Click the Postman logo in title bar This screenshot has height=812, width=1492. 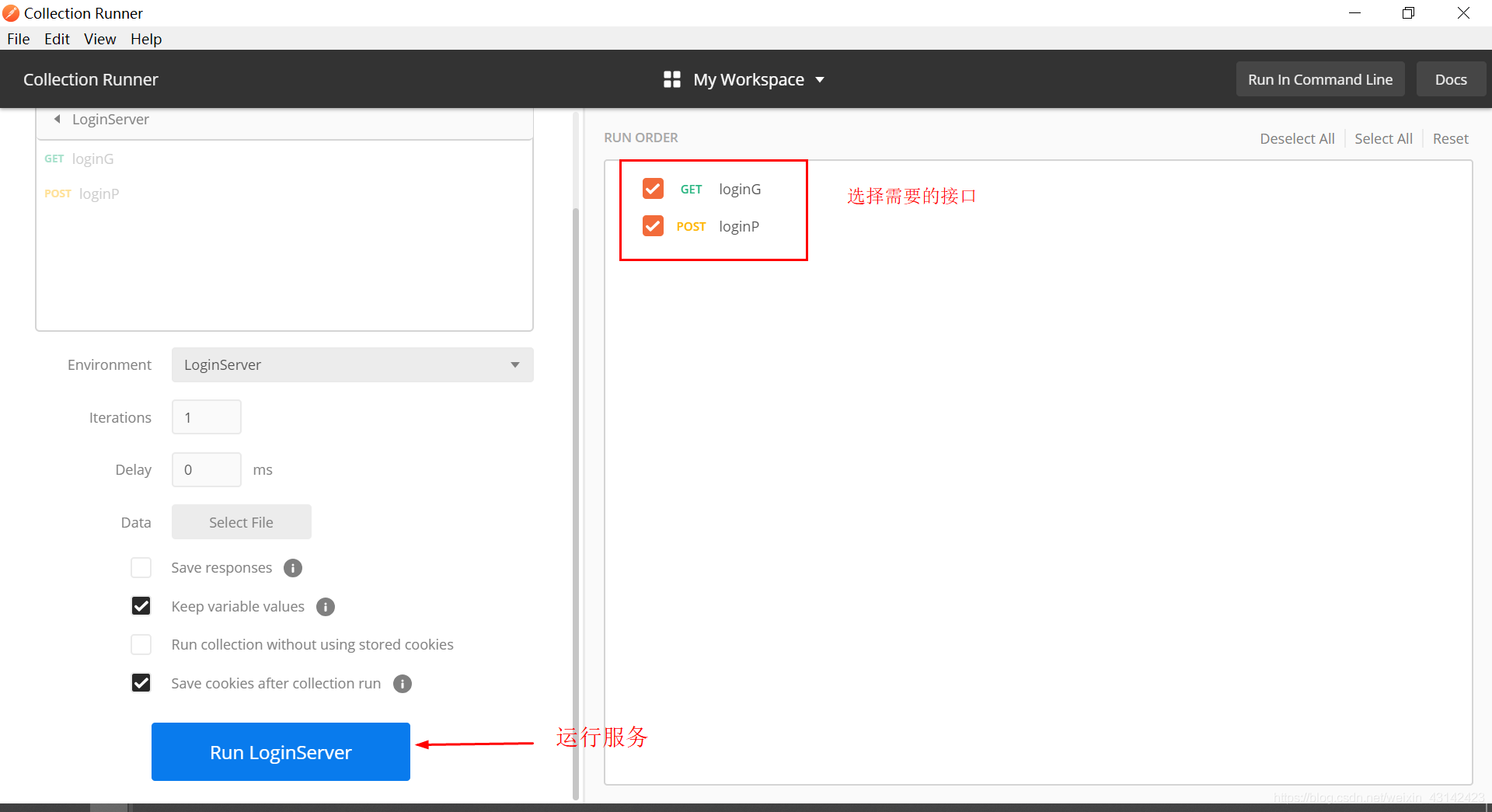click(11, 13)
